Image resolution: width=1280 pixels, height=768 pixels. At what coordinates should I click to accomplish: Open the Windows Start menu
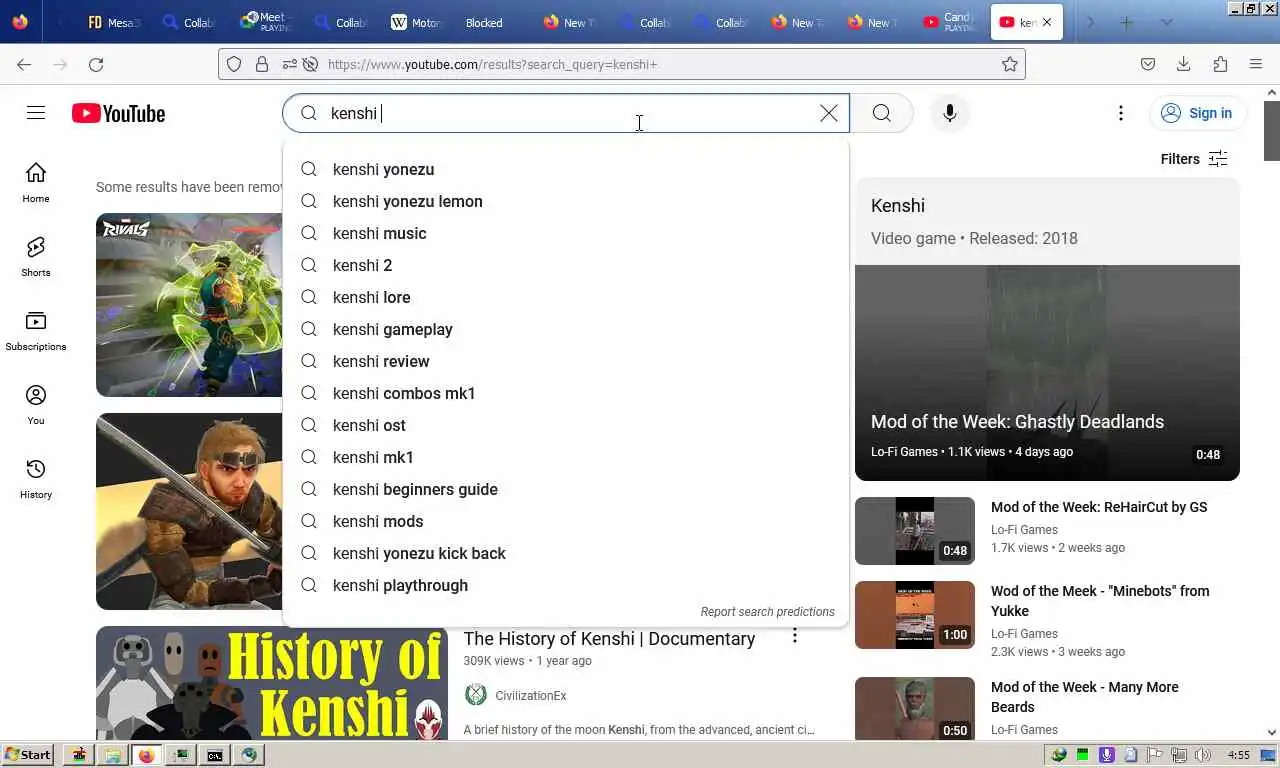(29, 755)
